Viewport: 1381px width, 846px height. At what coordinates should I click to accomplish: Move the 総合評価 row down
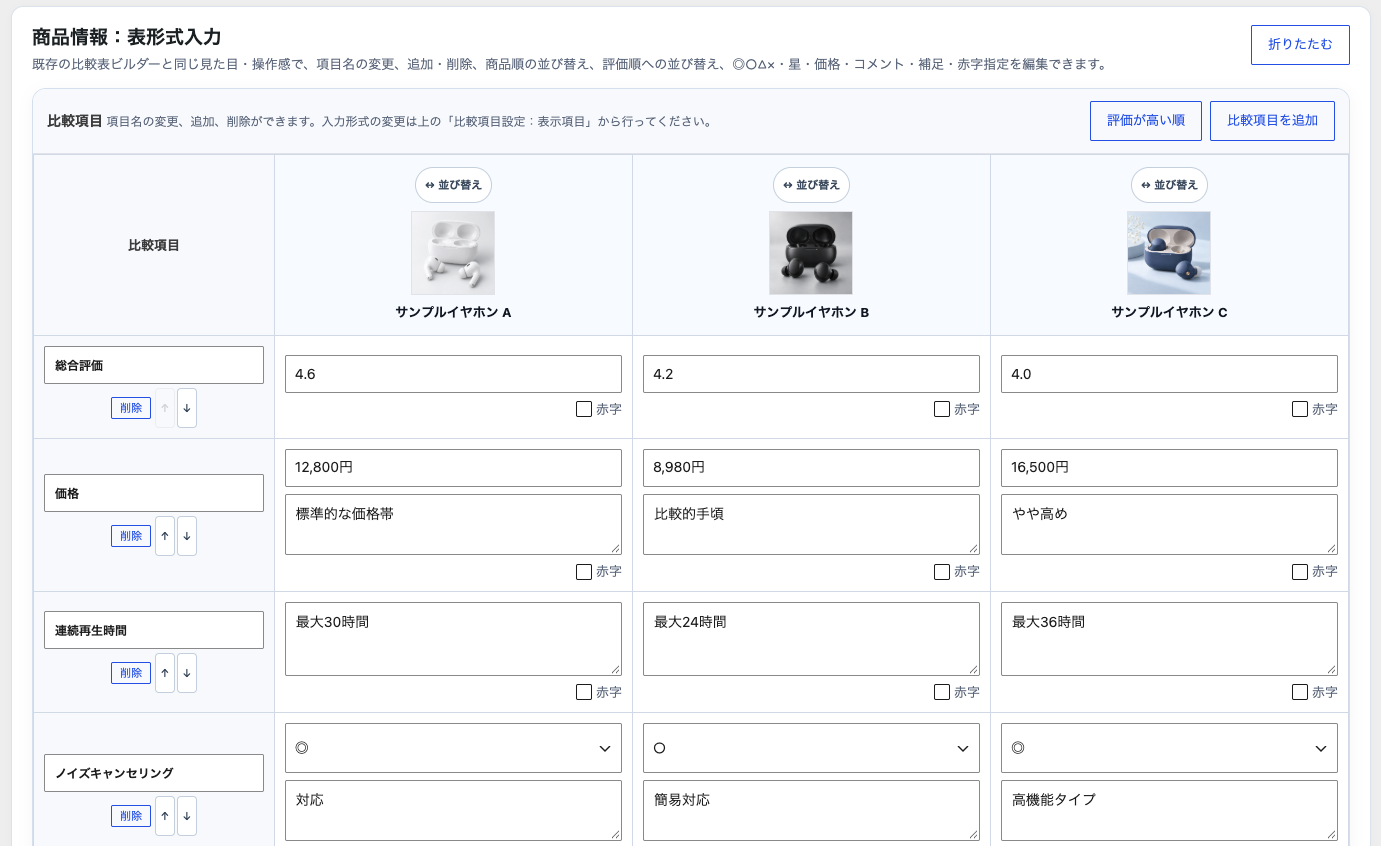point(187,408)
